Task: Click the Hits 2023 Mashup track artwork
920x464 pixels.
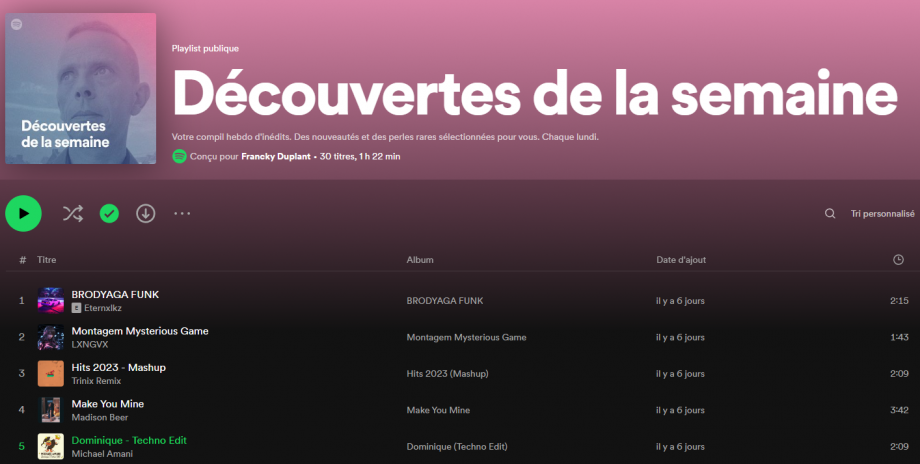Action: [x=50, y=374]
